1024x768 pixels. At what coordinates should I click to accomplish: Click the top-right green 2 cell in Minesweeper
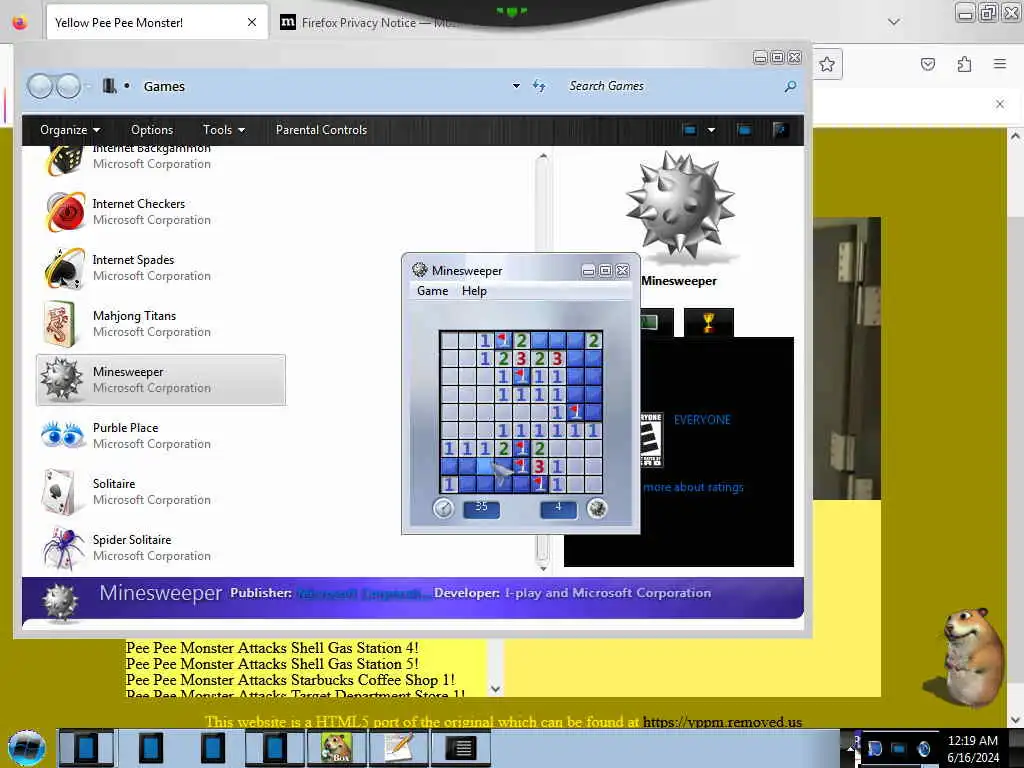pos(593,340)
